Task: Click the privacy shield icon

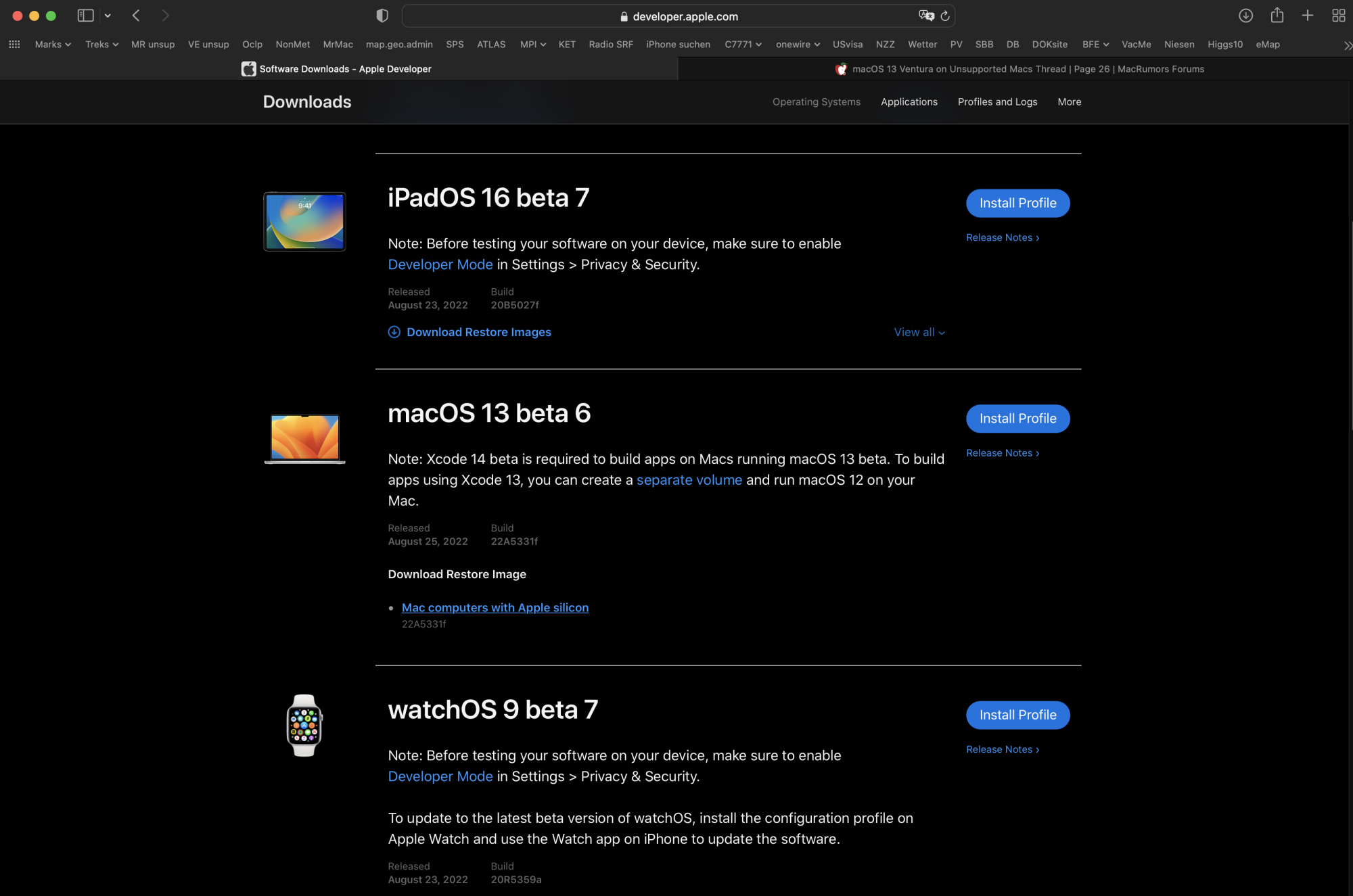Action: [382, 16]
